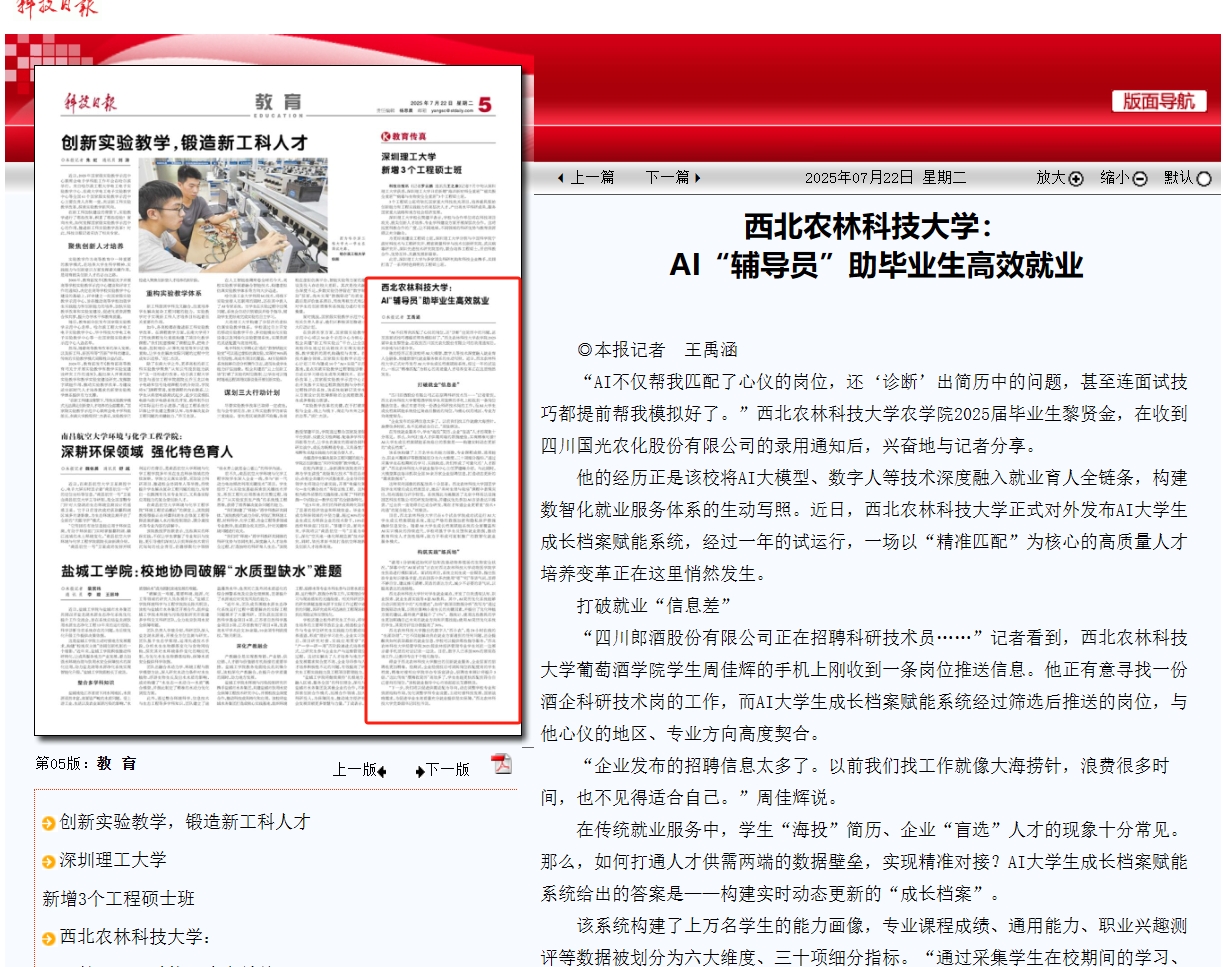Click the arrow icon next to 上一版

pyautogui.click(x=382, y=771)
